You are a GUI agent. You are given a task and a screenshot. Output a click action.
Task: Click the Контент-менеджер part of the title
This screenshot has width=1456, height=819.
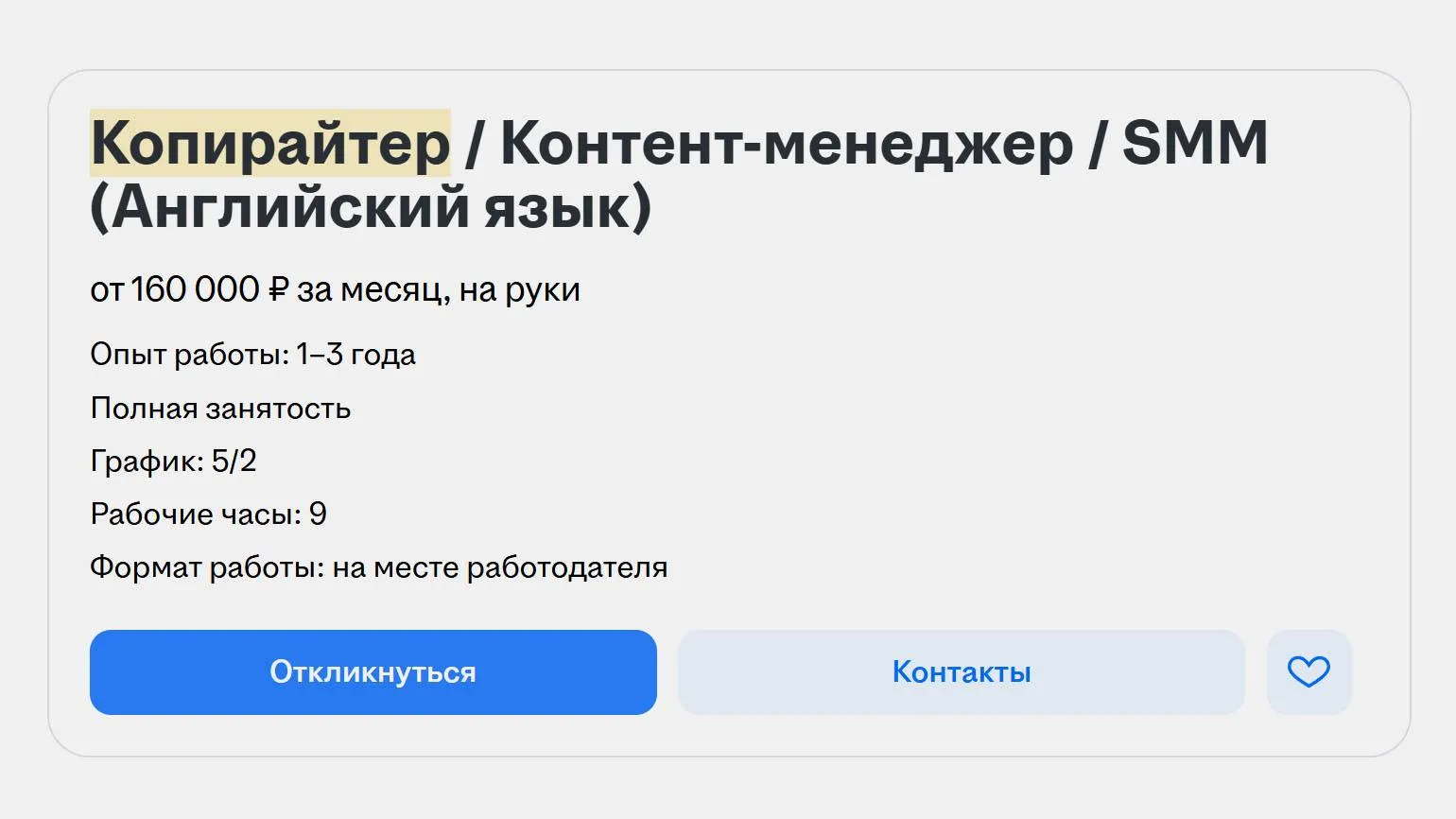(x=785, y=144)
